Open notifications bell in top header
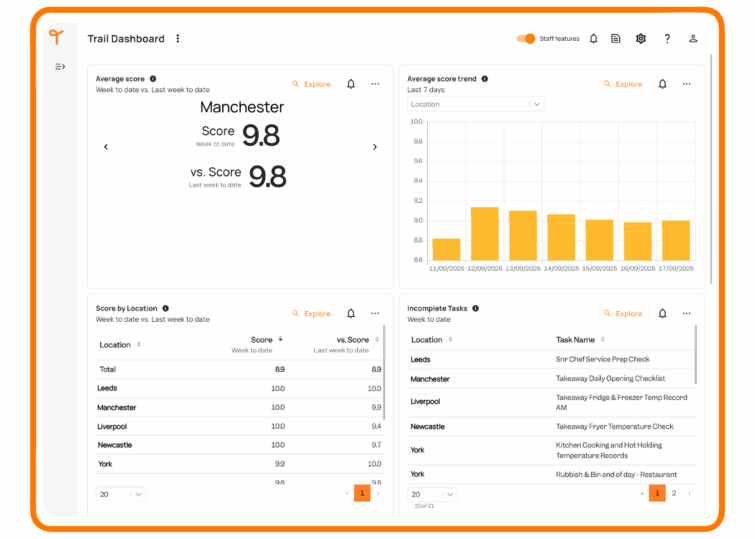 (x=593, y=39)
